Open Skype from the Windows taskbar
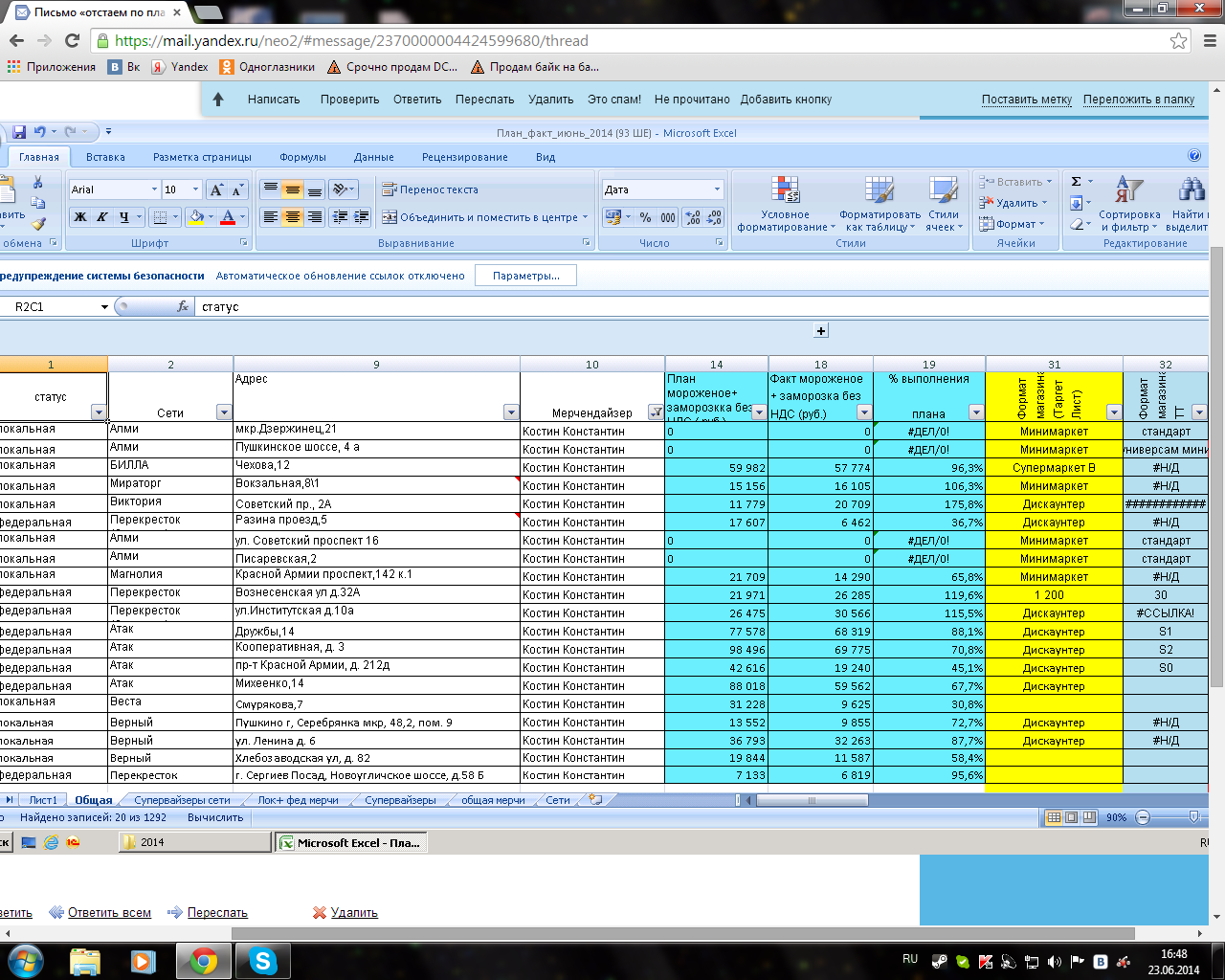 click(x=262, y=961)
